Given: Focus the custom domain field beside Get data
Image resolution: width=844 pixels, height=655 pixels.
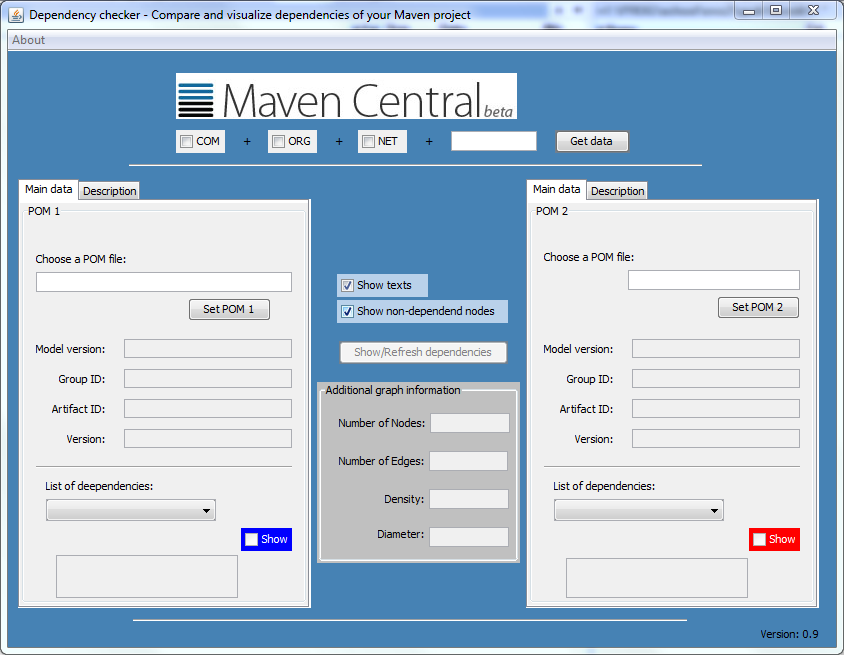Looking at the screenshot, I should pos(494,141).
